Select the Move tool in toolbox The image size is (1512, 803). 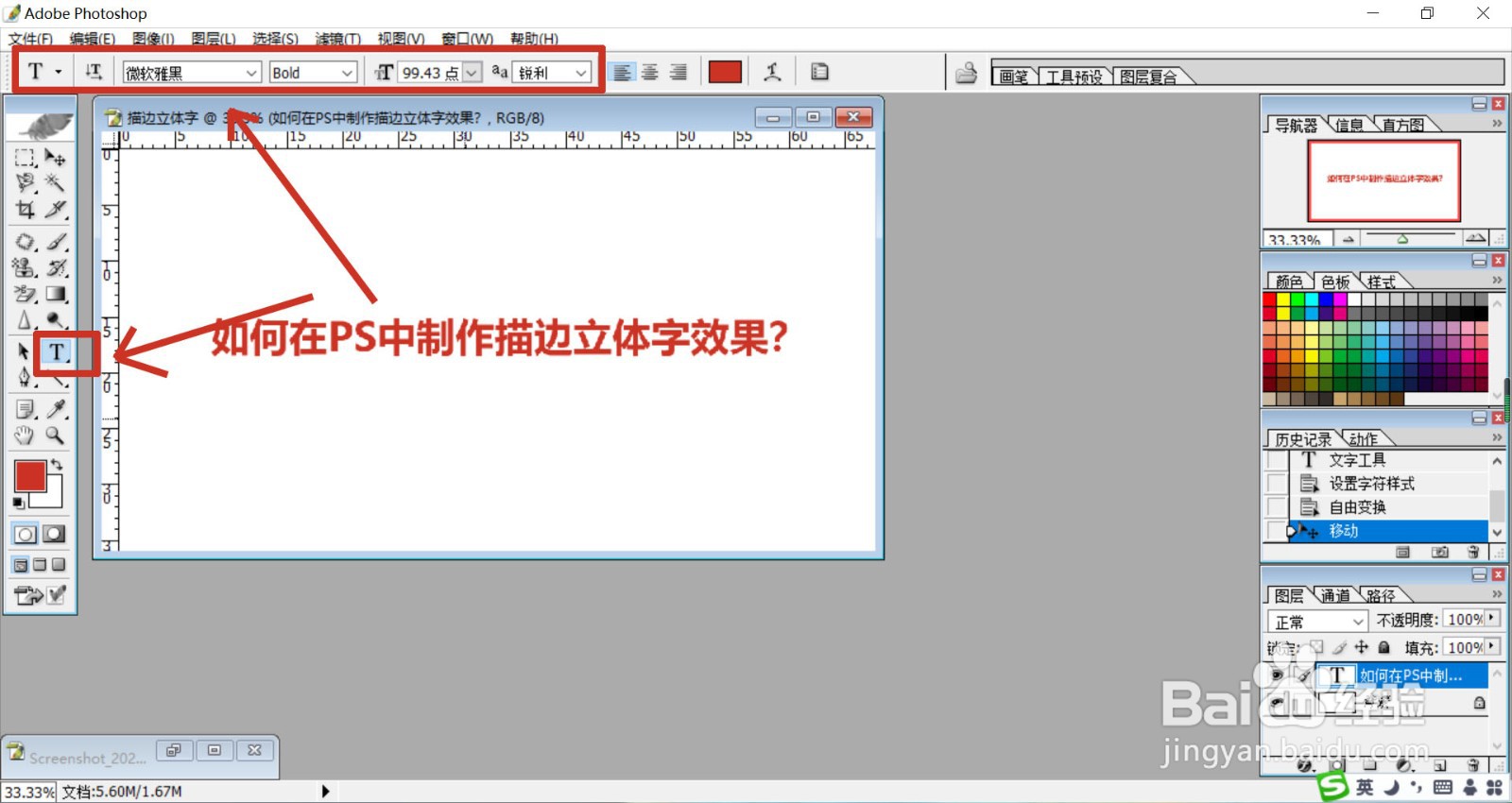point(56,158)
